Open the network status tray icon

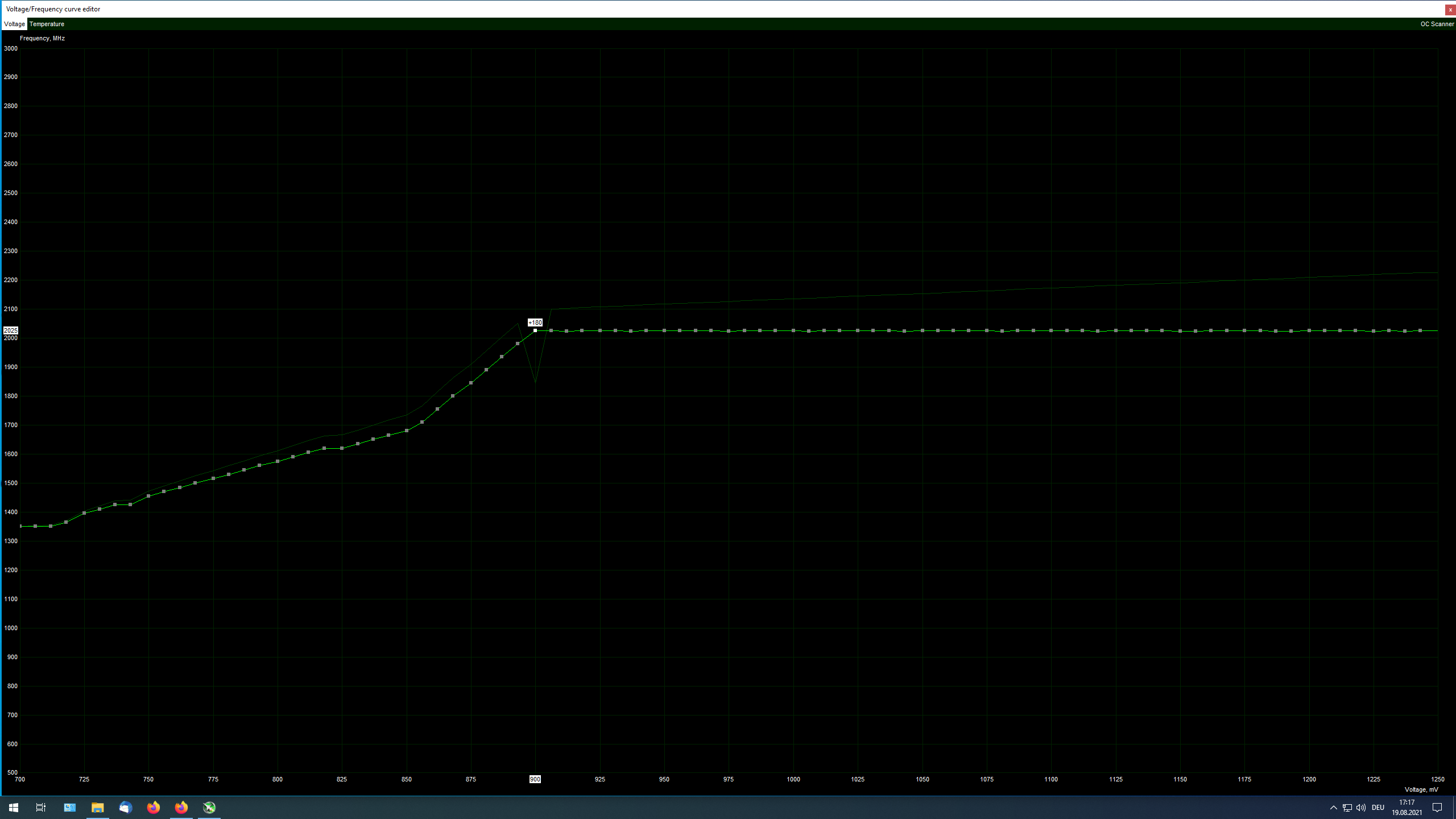pyautogui.click(x=1347, y=808)
